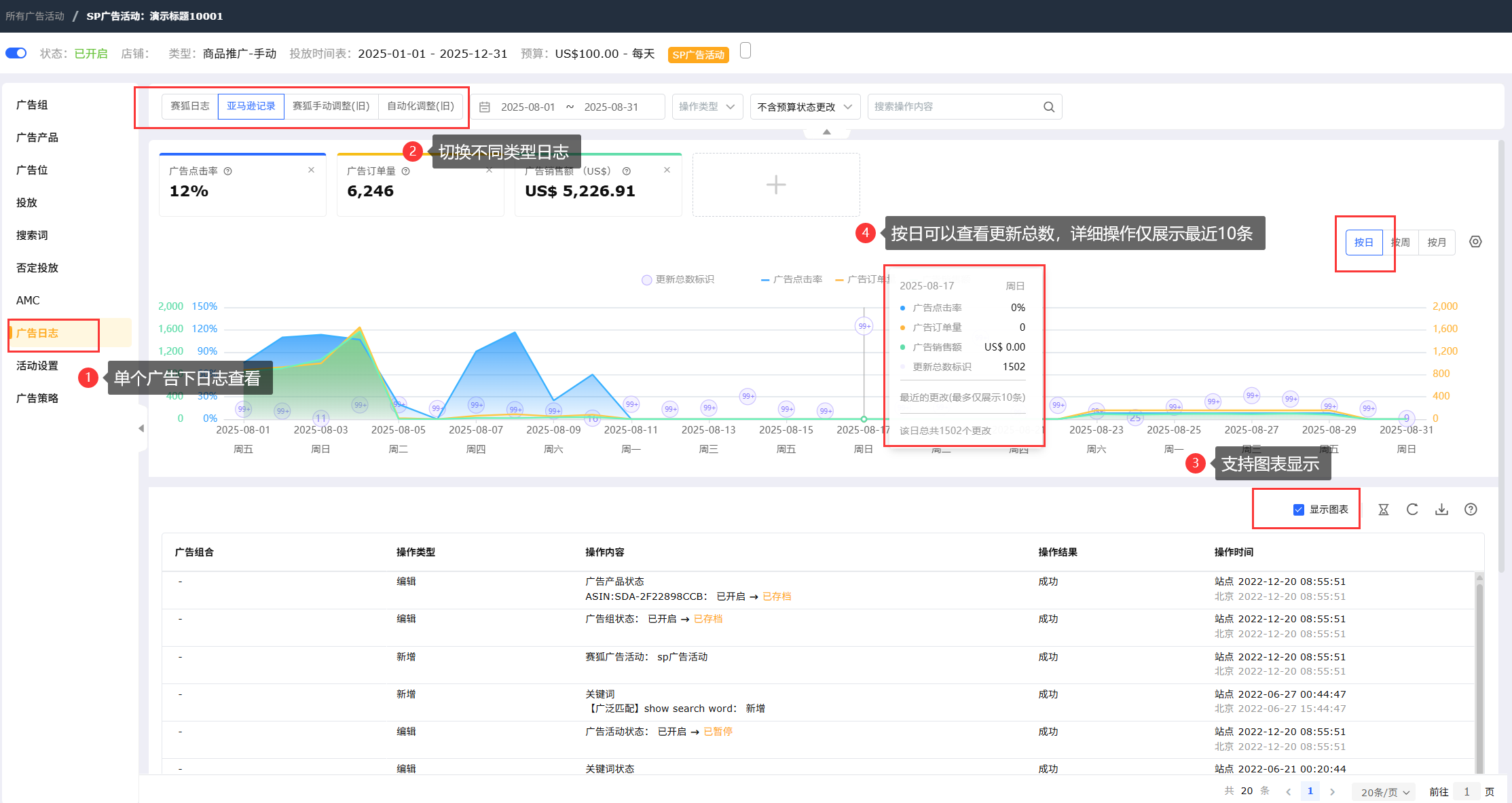This screenshot has width=1512, height=803.
Task: Toggle 广告点击率 legend series
Action: [792, 279]
